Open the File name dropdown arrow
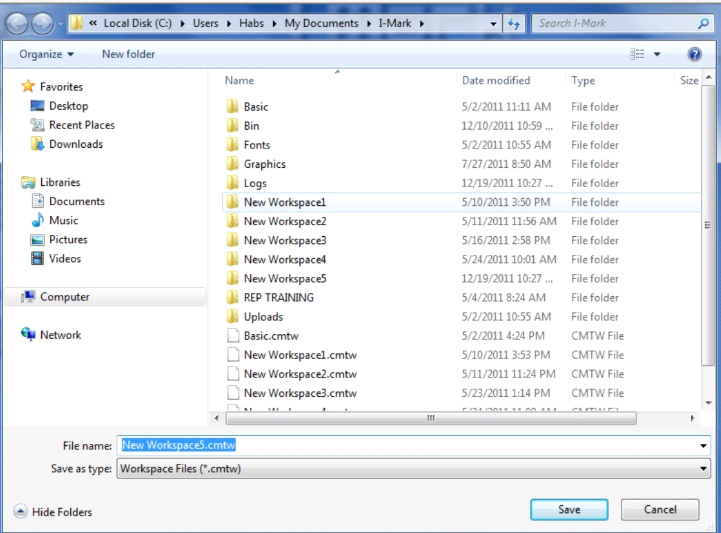Viewport: 721px width, 533px height. coord(703,446)
